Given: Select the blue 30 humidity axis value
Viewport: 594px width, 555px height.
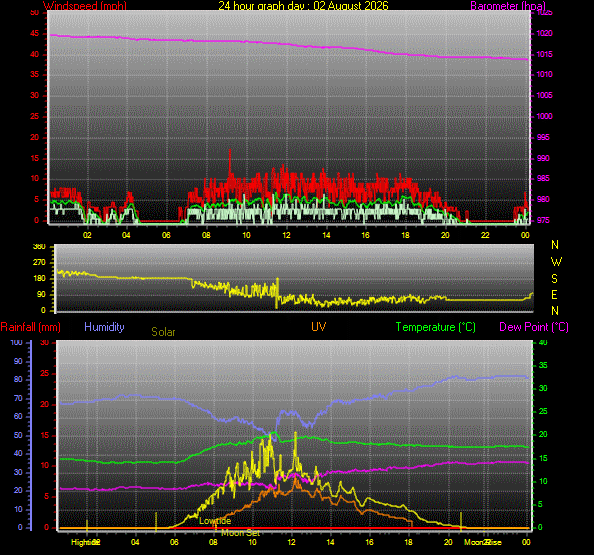Looking at the screenshot, I should [x=18, y=472].
